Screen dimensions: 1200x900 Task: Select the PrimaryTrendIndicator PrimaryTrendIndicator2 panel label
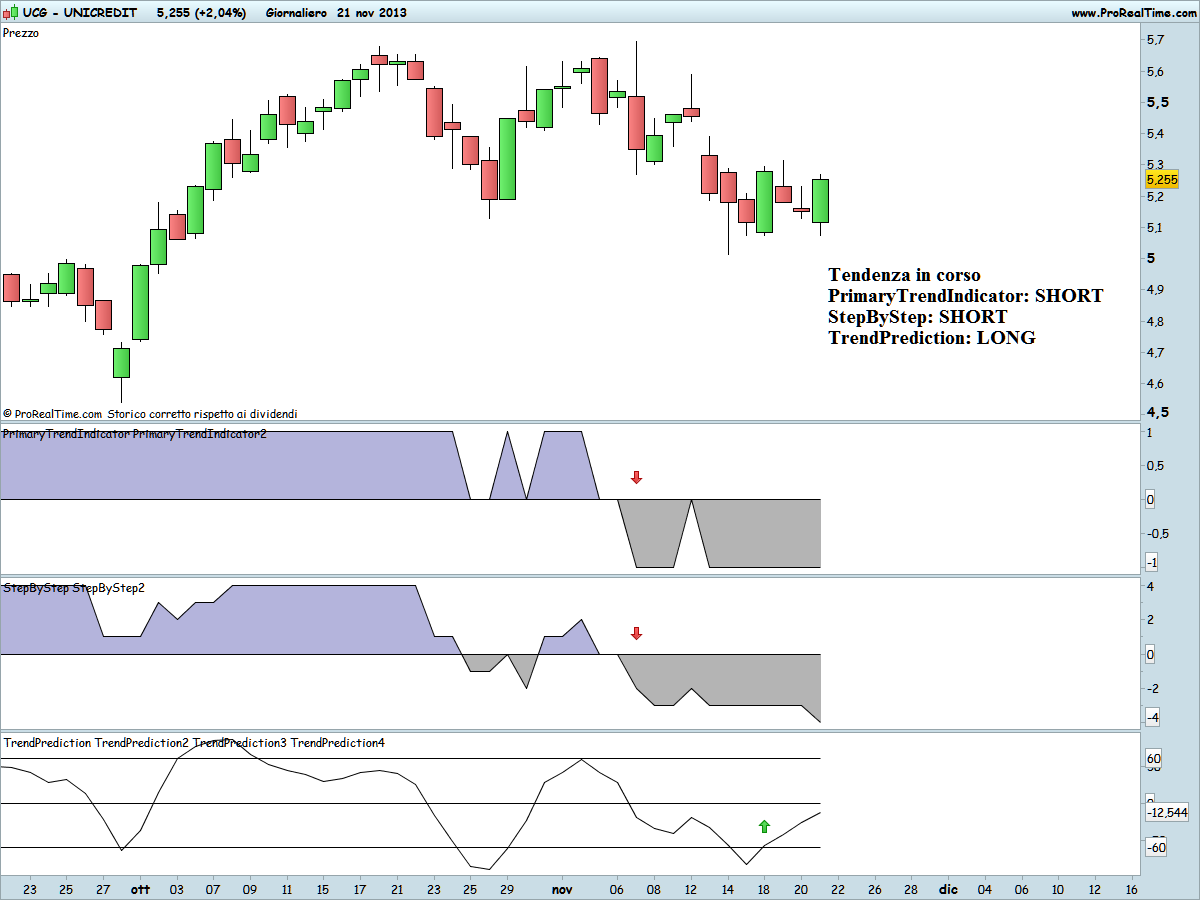[x=135, y=434]
